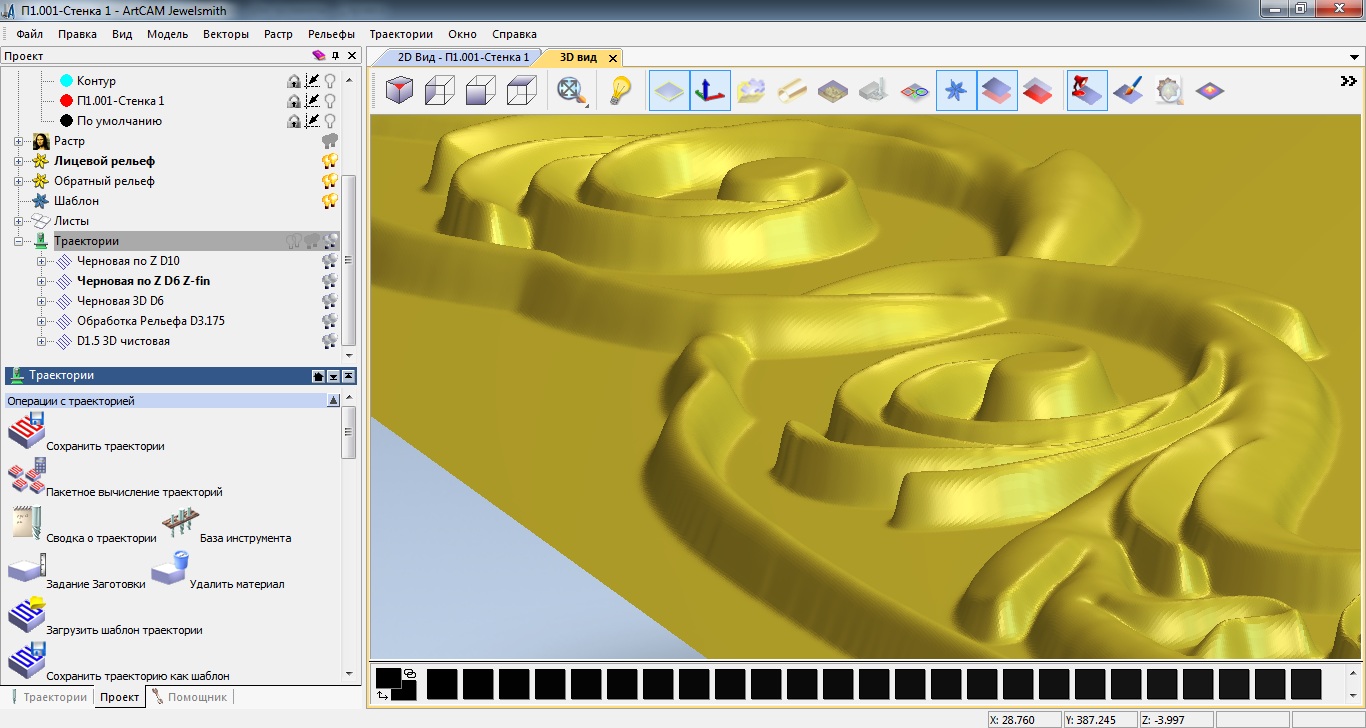This screenshot has height=728, width=1366.
Task: Click the purple book icon in Проект header
Action: 319,56
